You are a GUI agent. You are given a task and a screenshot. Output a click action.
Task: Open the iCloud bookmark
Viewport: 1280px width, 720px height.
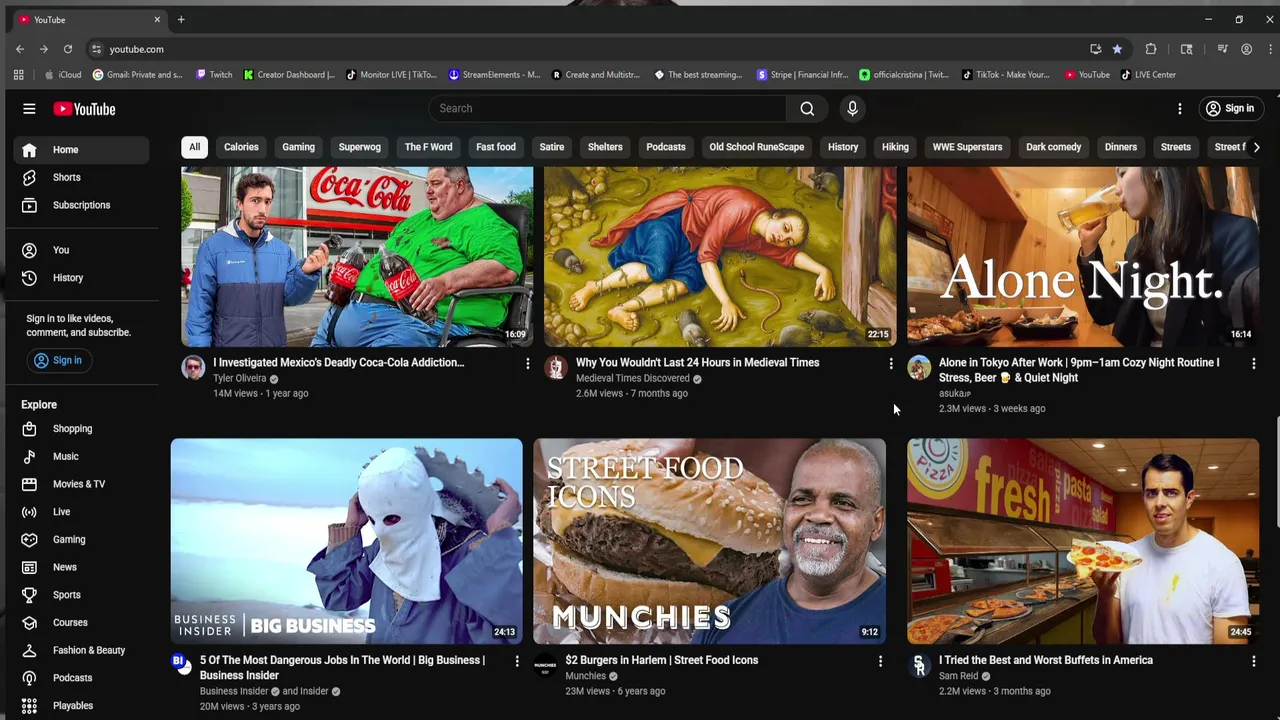63,75
